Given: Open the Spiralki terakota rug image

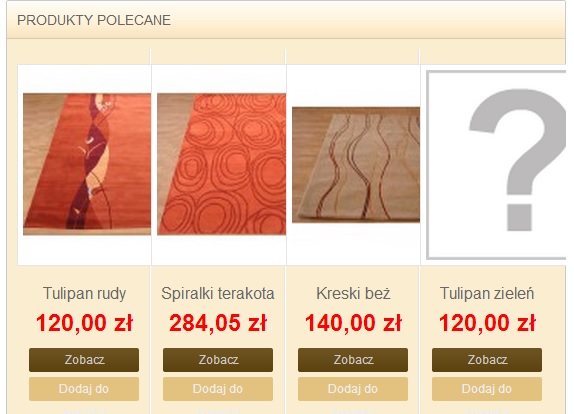Looking at the screenshot, I should [x=221, y=164].
